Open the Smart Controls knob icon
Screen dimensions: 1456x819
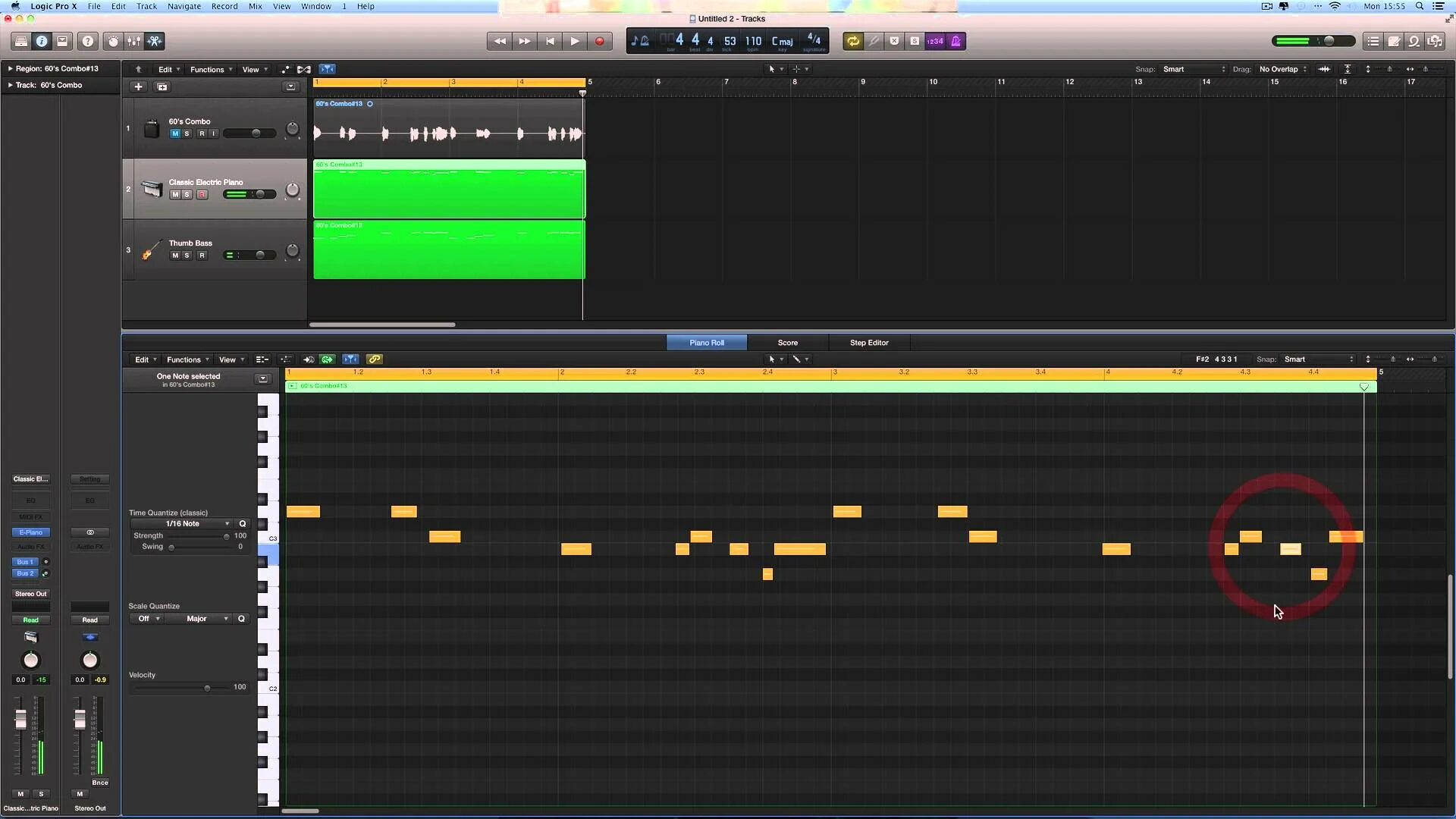[113, 41]
